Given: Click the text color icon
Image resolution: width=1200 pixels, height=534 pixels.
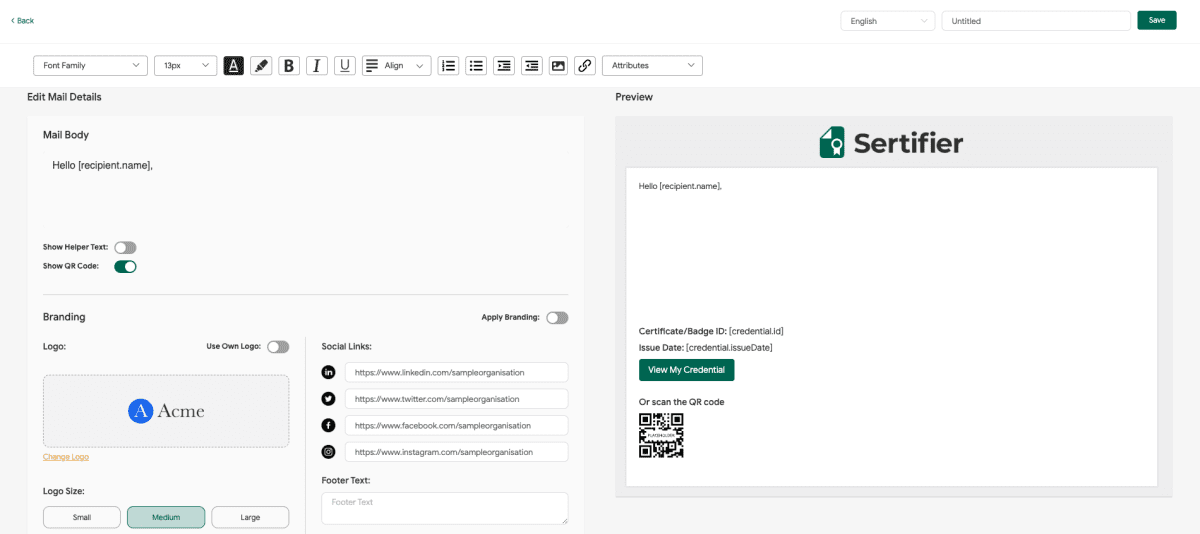Looking at the screenshot, I should click(x=233, y=66).
